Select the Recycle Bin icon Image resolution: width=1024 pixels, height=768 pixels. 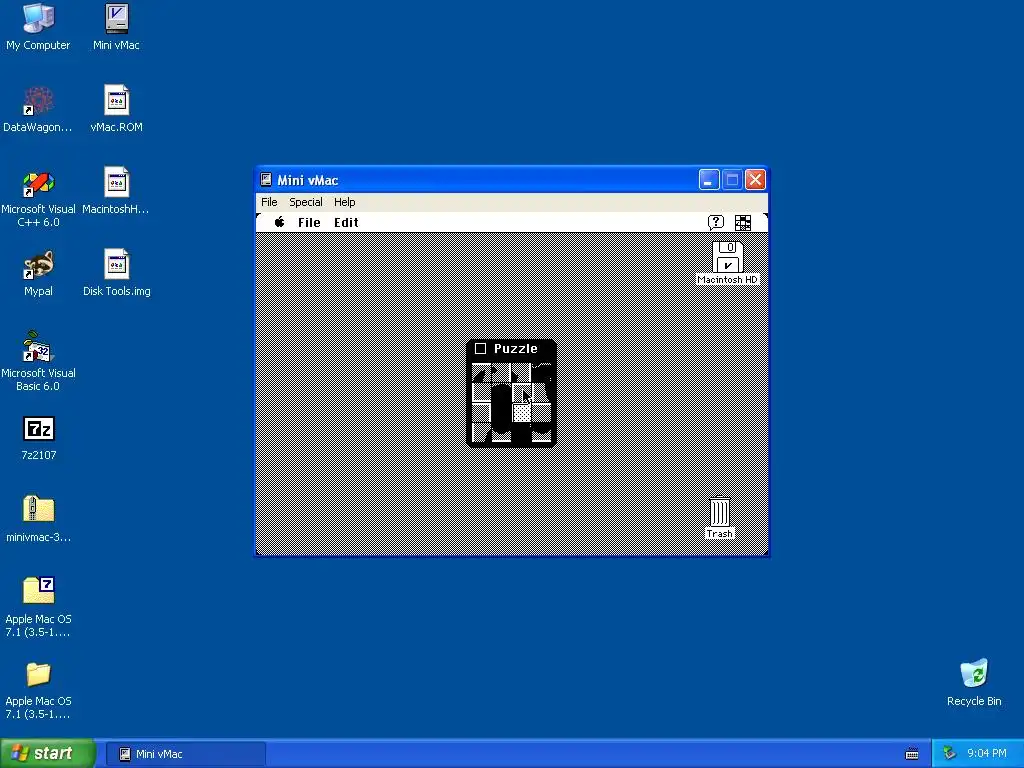[974, 682]
